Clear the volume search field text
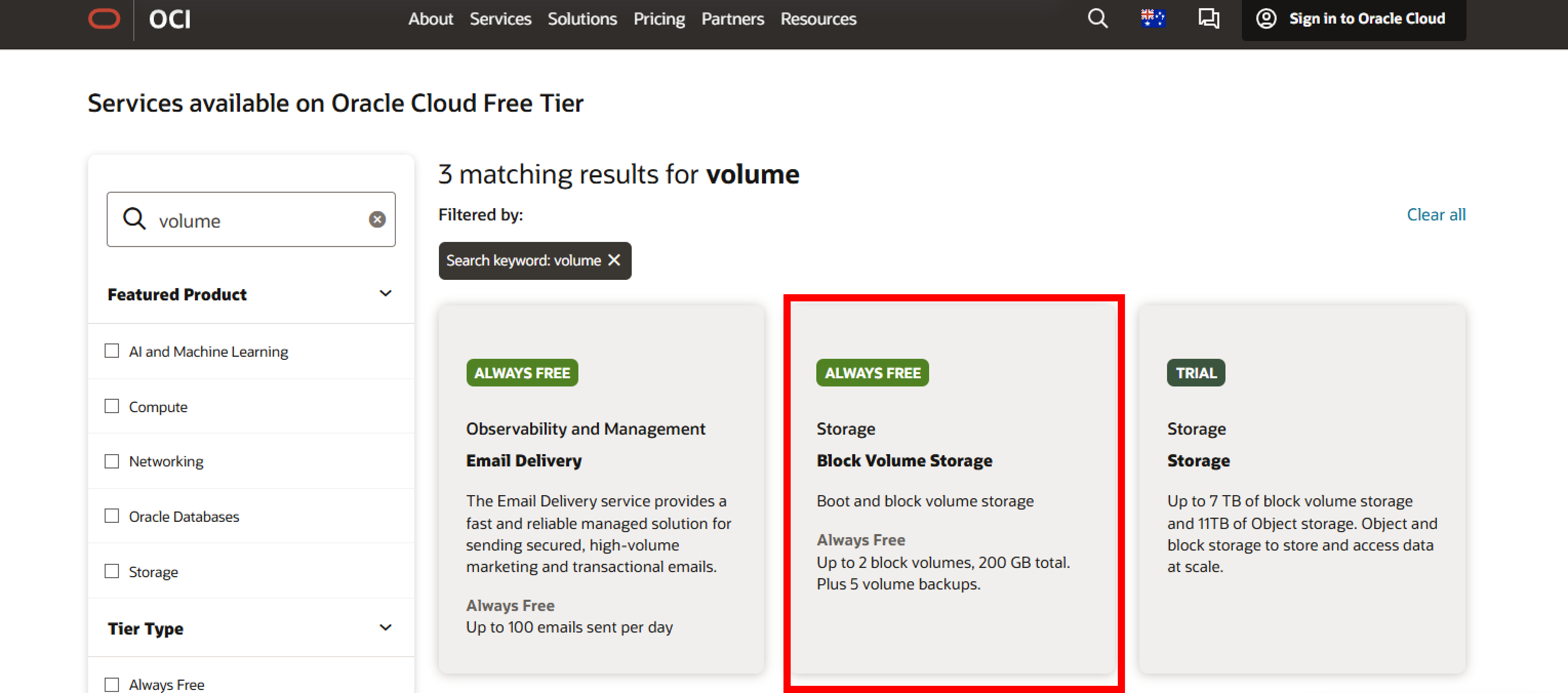The width and height of the screenshot is (1568, 693). tap(377, 220)
